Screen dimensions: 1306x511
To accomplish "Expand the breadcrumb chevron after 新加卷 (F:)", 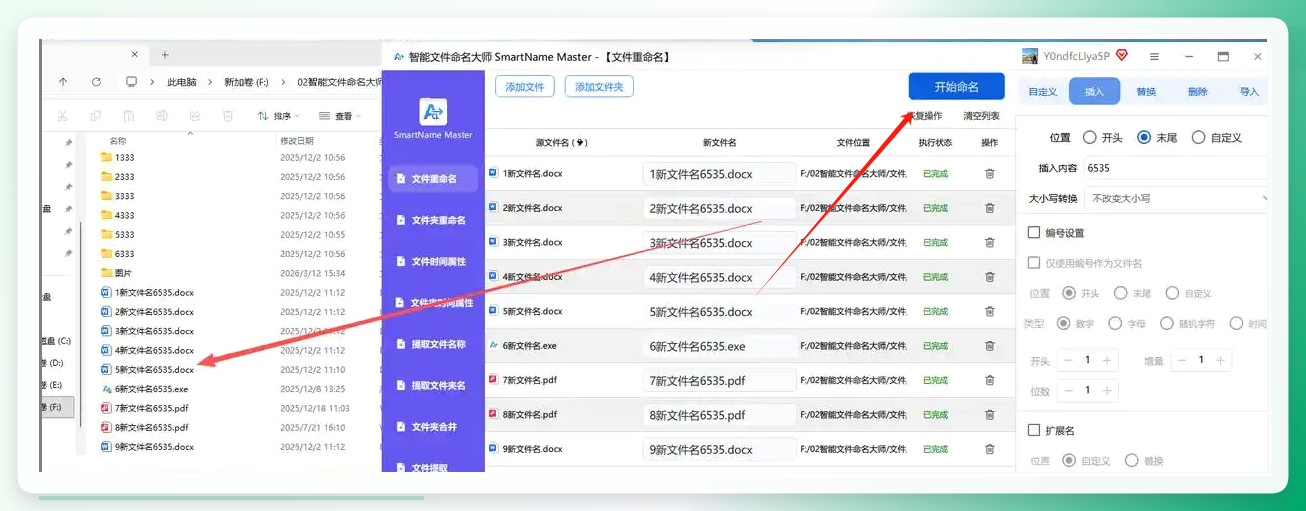I will point(285,82).
